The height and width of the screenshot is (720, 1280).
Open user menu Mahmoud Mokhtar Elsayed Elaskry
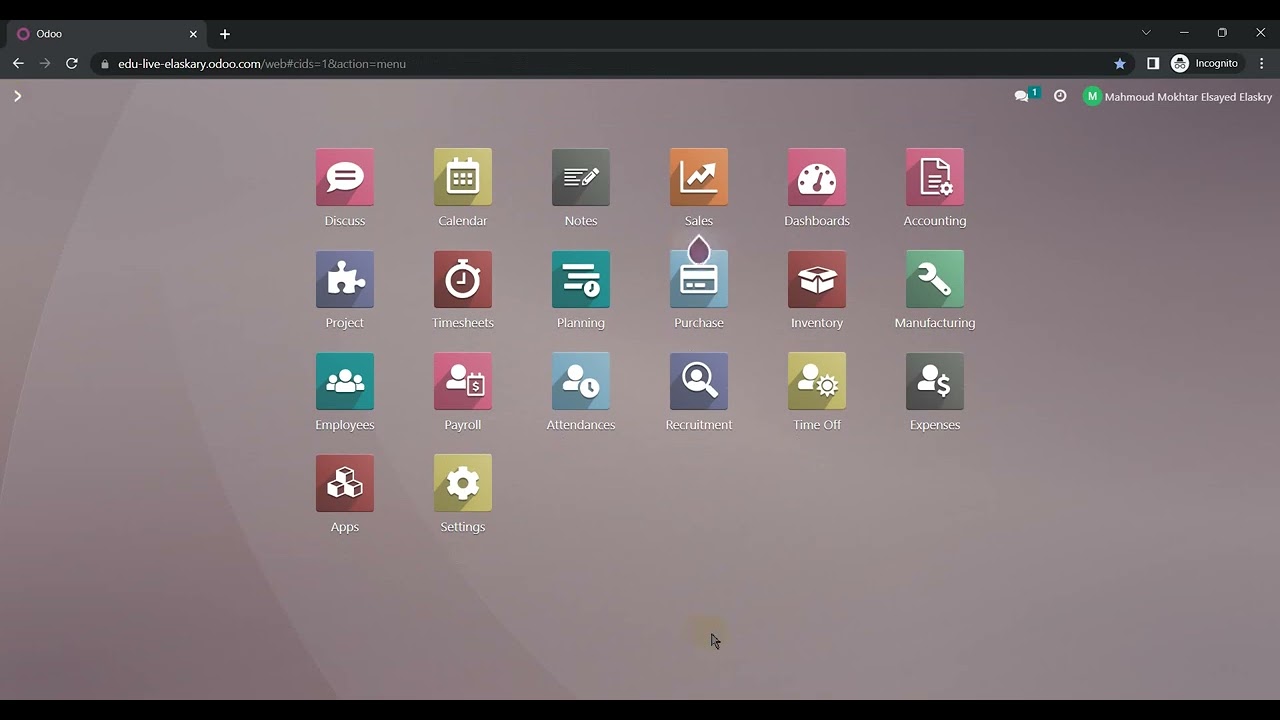point(1178,97)
